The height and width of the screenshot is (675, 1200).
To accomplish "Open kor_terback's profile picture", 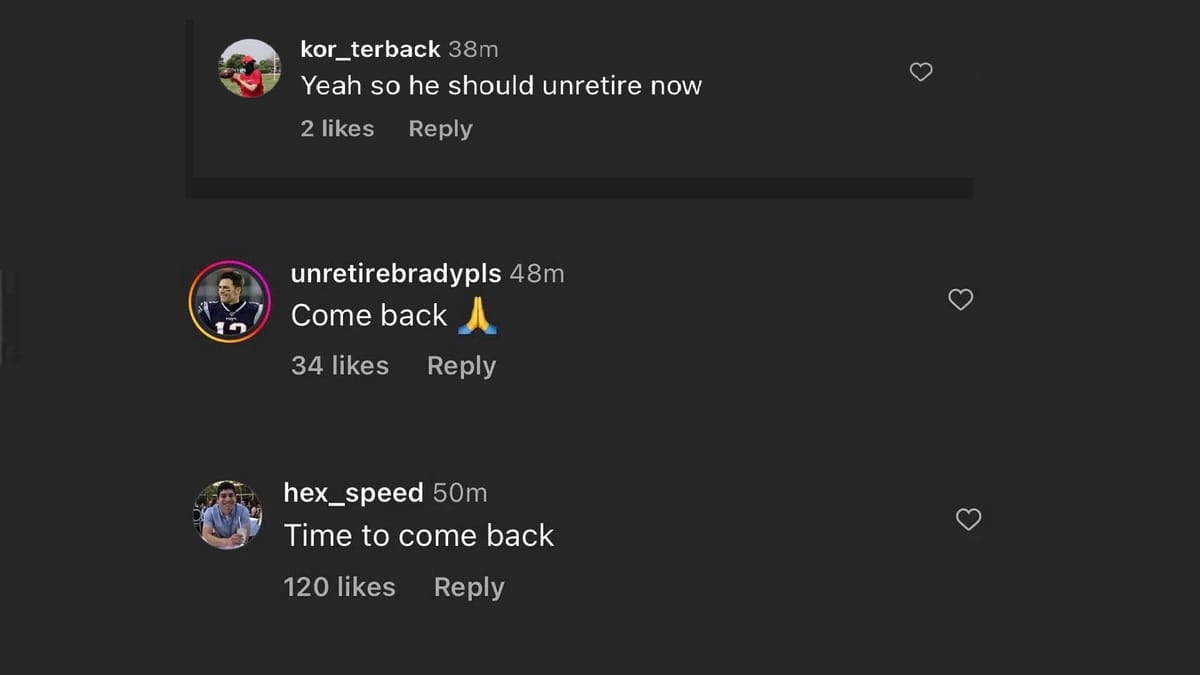I will 249,68.
